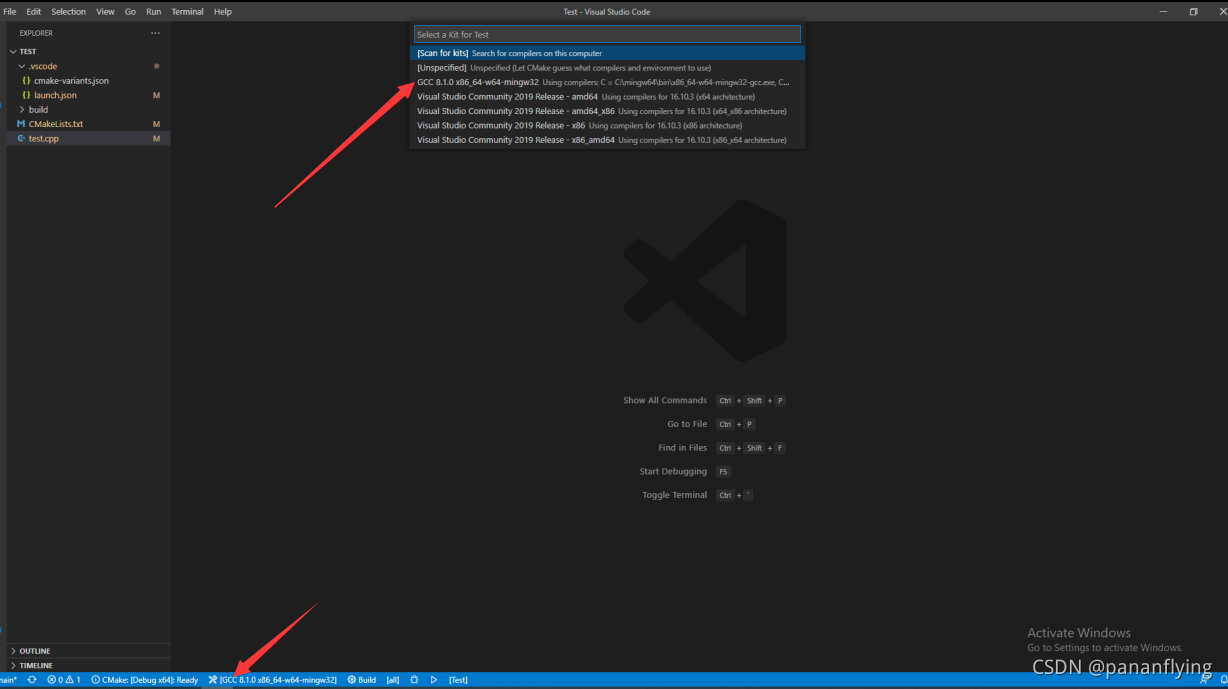The image size is (1228, 689).
Task: Choose the [Scan for kits] option
Action: pyautogui.click(x=607, y=53)
